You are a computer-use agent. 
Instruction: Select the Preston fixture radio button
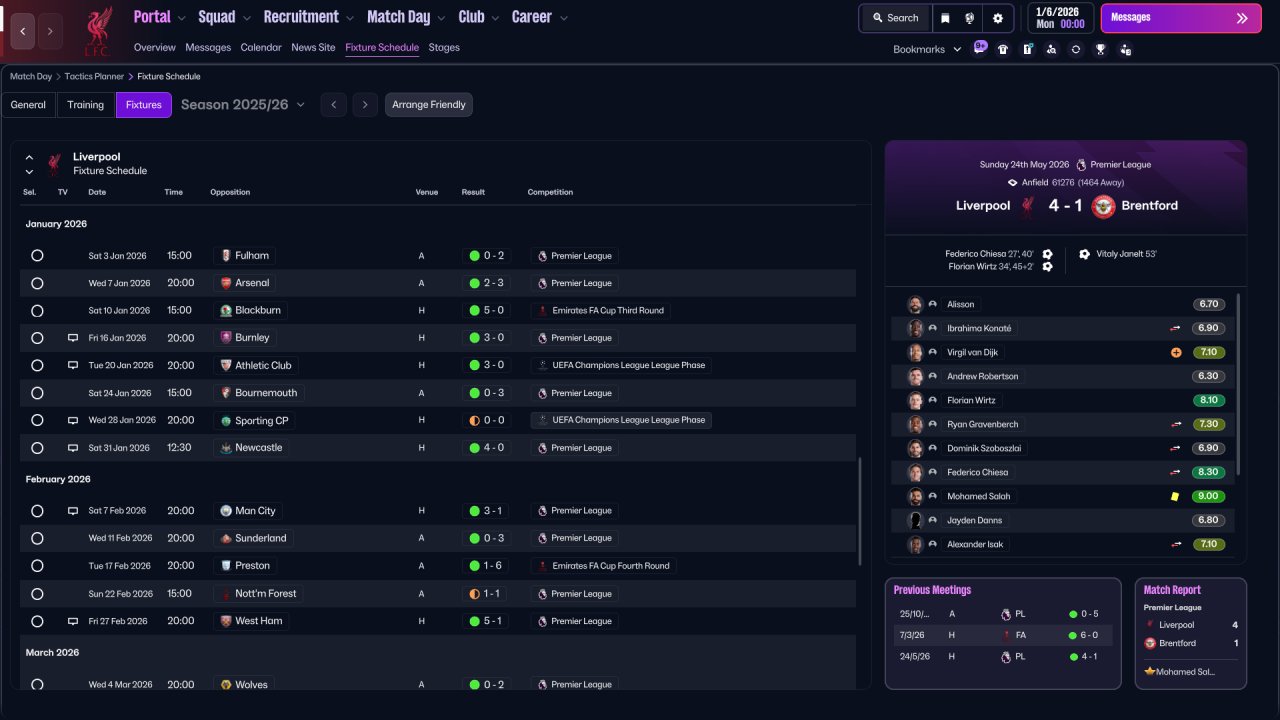click(x=37, y=566)
